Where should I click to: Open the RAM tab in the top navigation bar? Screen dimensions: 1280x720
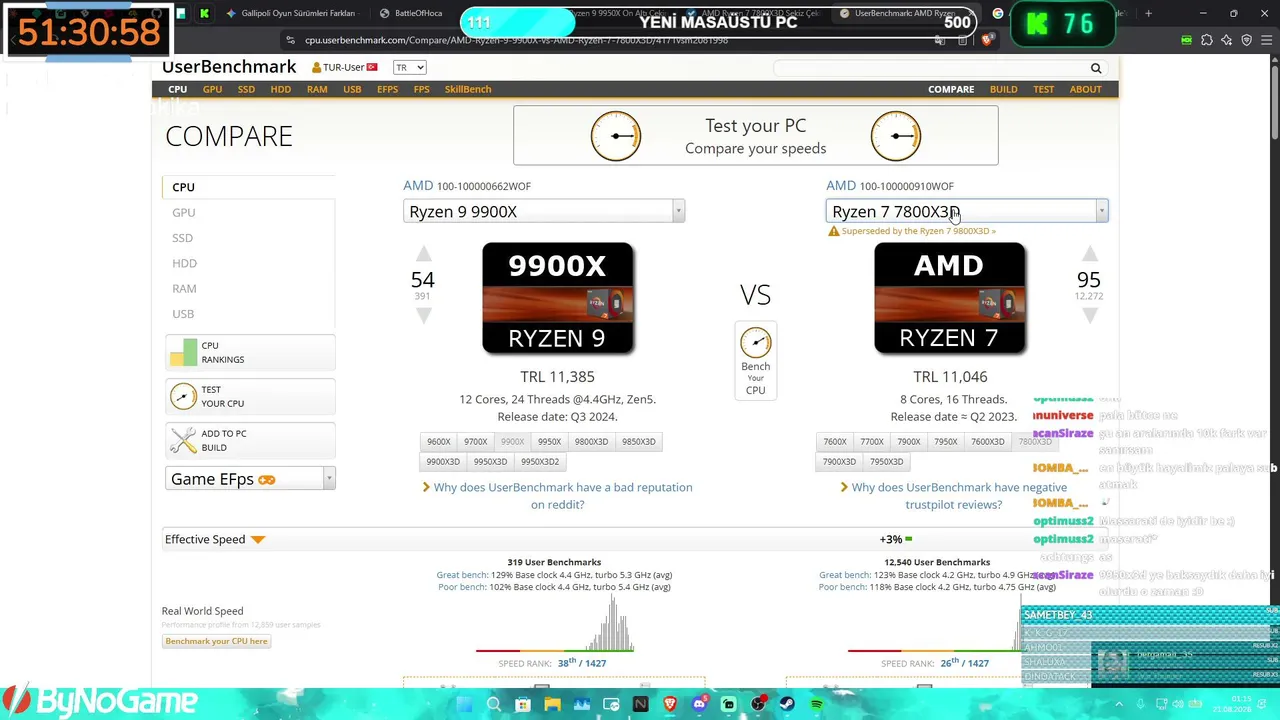pos(317,89)
